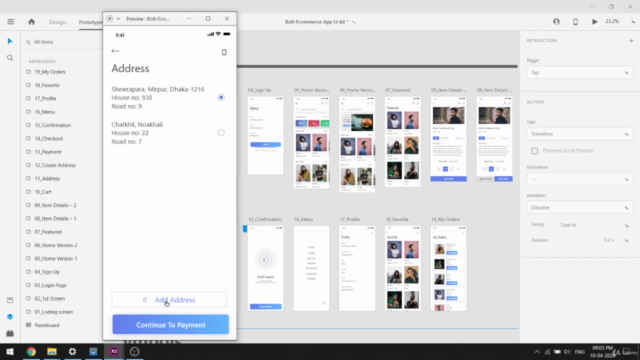640x360 pixels.
Task: Tap the cart icon in Address screen
Action: [x=224, y=52]
